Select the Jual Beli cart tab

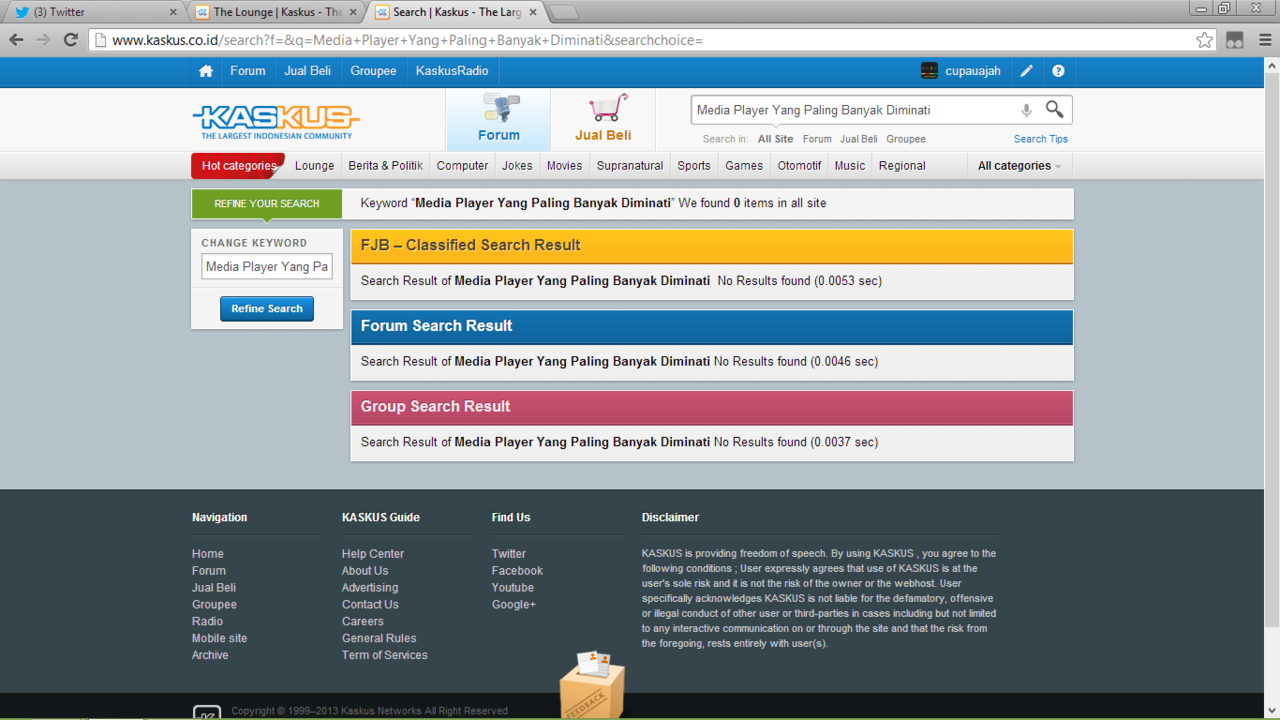pyautogui.click(x=603, y=119)
